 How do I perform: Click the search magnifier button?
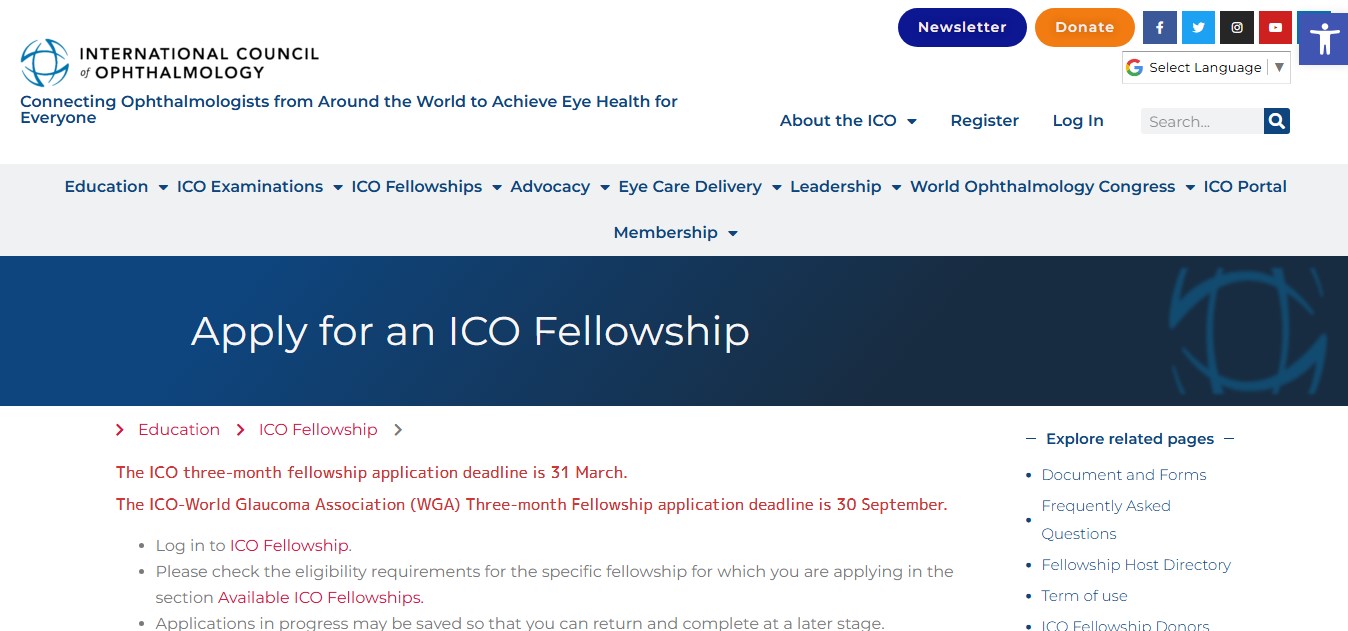(1276, 121)
